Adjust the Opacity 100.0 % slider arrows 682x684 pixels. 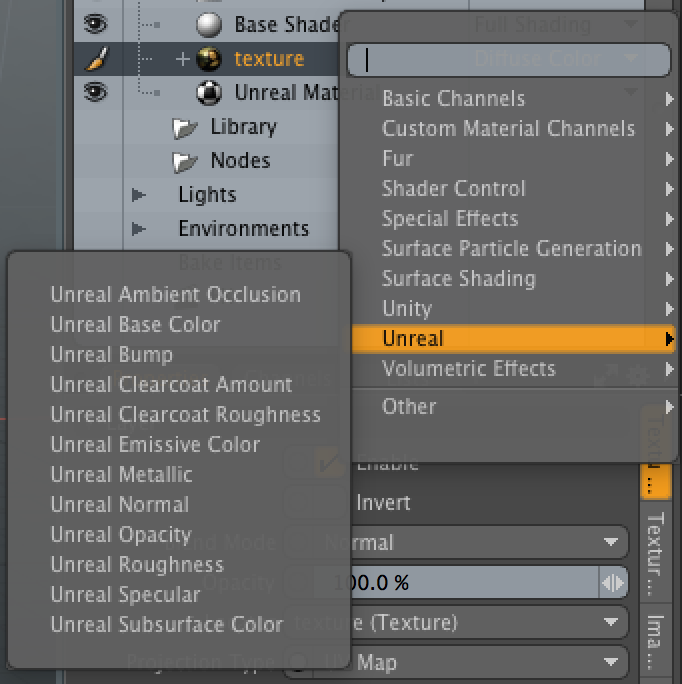click(612, 583)
